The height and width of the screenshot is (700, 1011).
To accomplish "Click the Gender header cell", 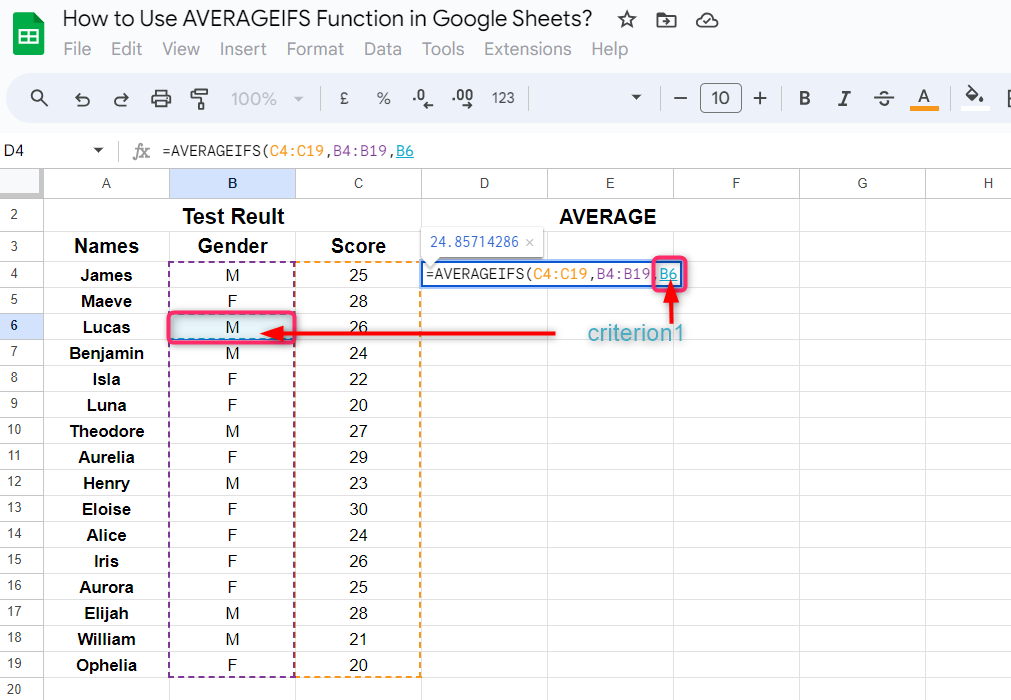I will coord(232,246).
